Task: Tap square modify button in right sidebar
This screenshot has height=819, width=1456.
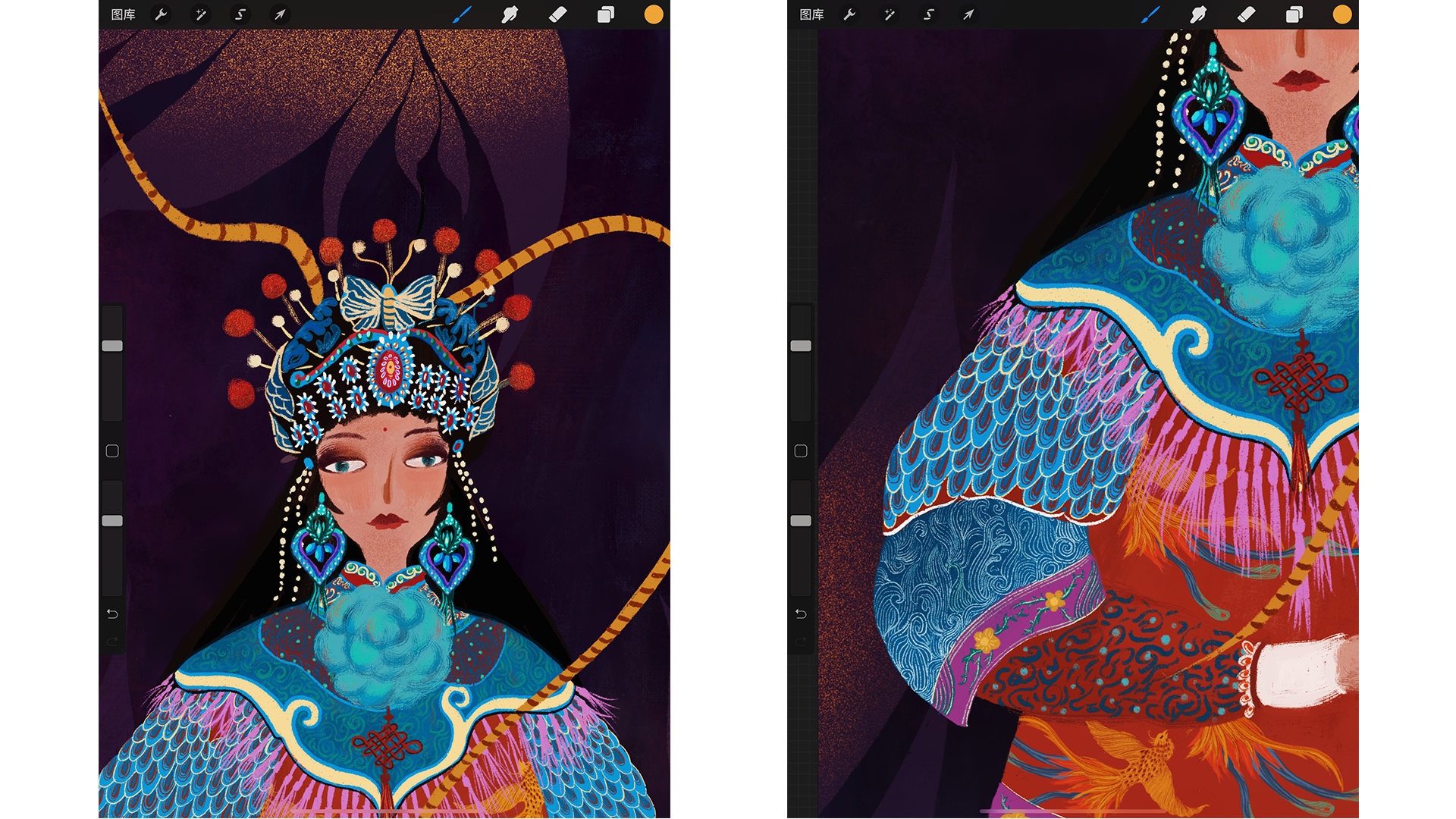Action: 801,451
